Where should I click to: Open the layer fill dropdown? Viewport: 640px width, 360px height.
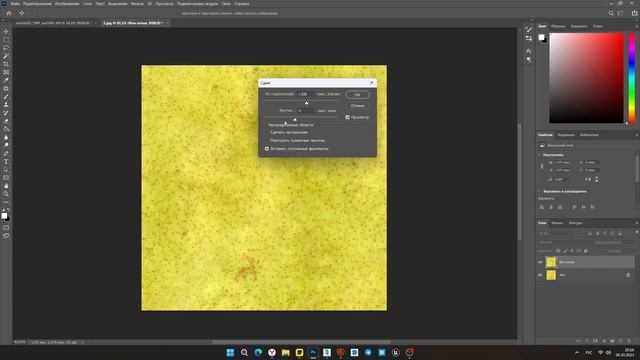[628, 251]
